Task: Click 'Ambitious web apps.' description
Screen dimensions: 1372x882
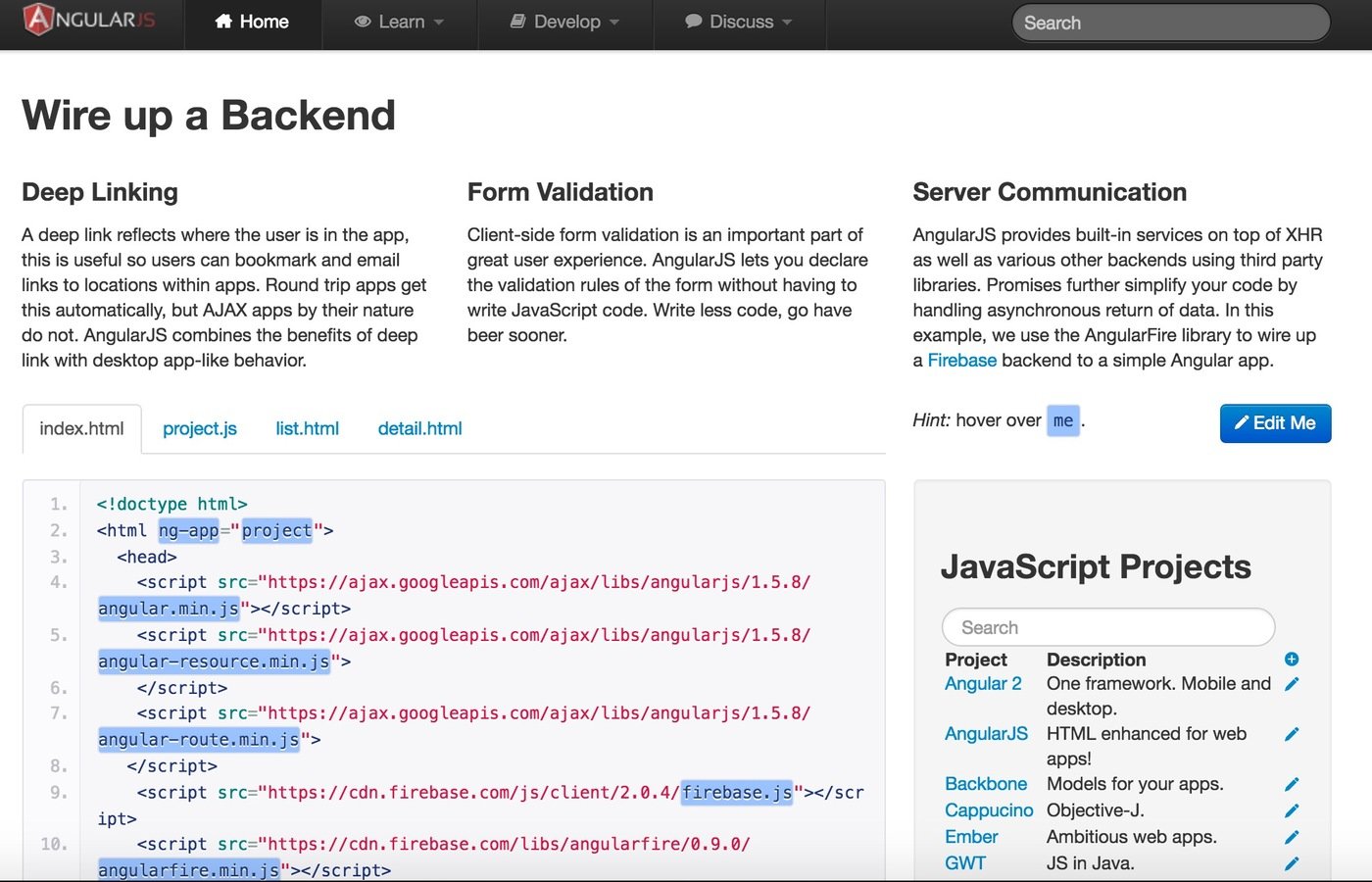Action: pyautogui.click(x=1132, y=837)
